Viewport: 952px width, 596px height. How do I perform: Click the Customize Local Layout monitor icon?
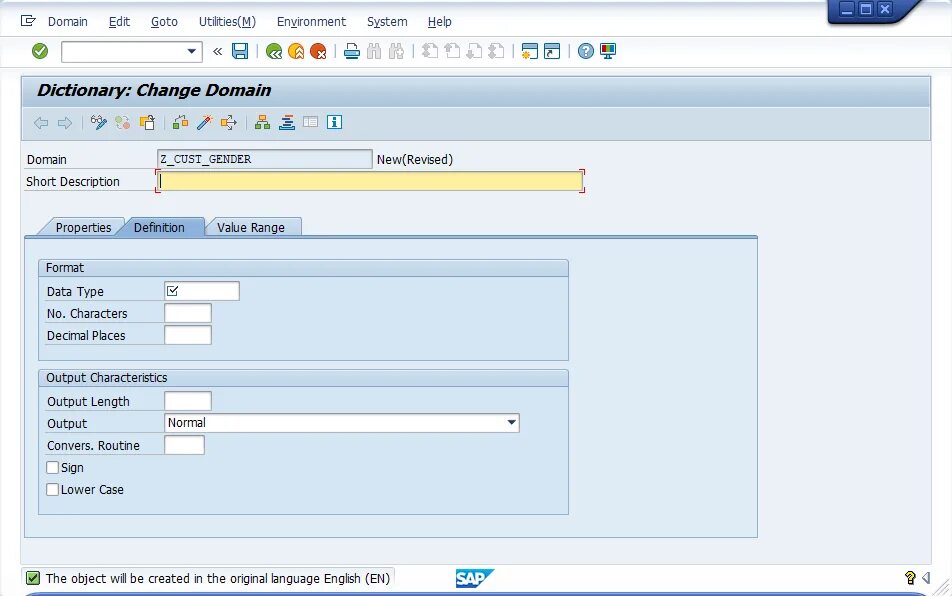coord(608,52)
